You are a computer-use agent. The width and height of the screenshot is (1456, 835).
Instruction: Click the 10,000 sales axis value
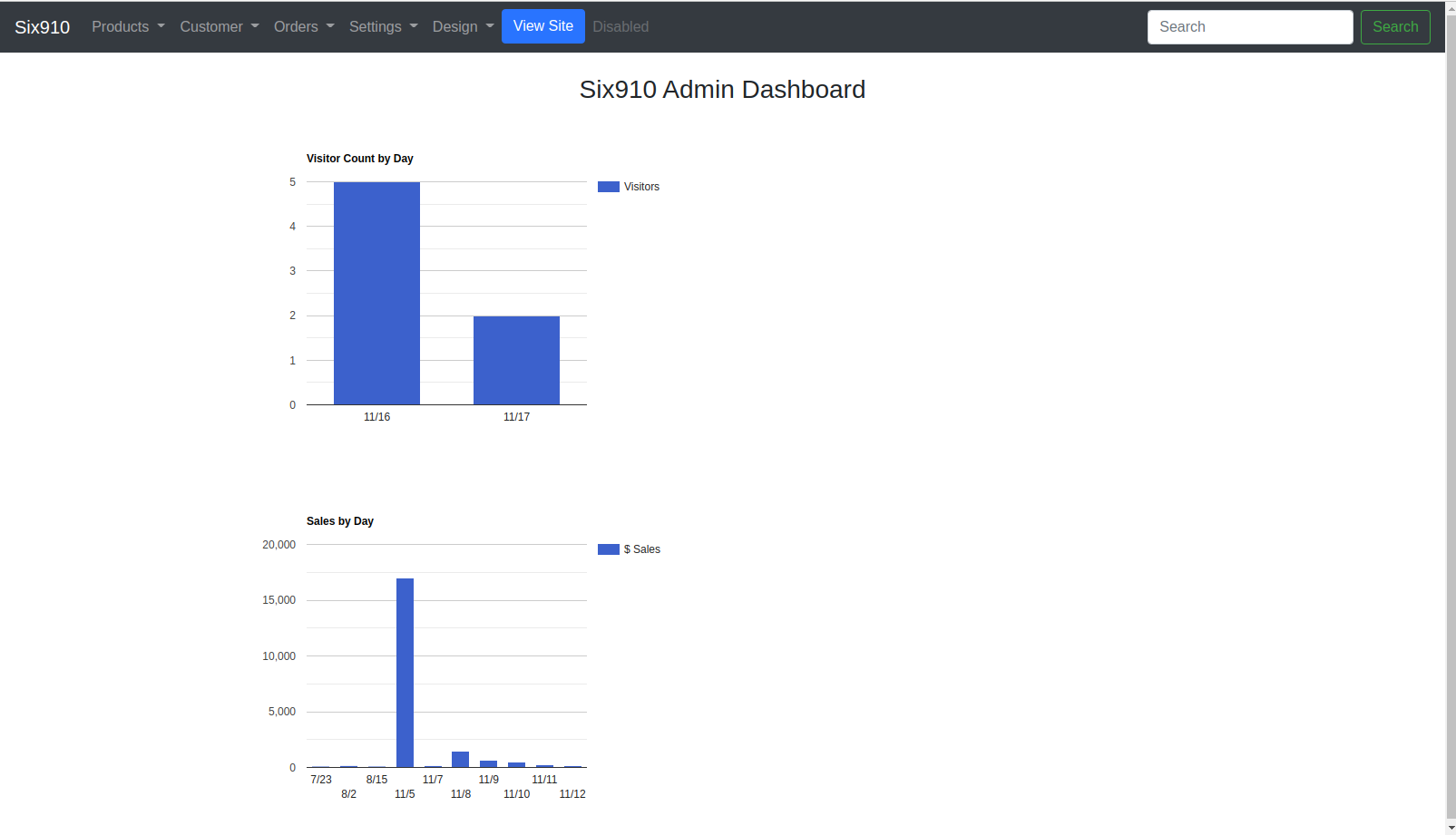pyautogui.click(x=278, y=656)
